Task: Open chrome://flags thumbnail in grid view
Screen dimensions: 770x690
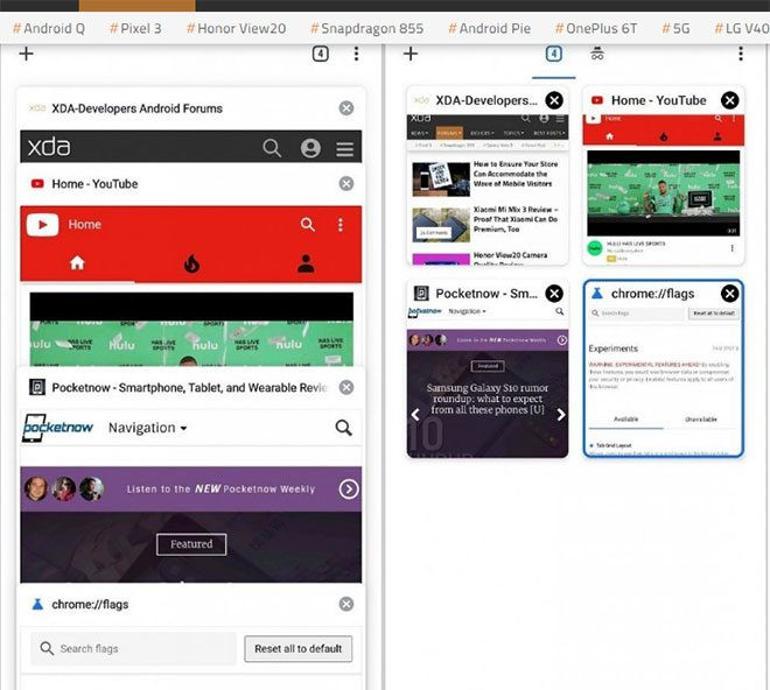Action: point(663,381)
